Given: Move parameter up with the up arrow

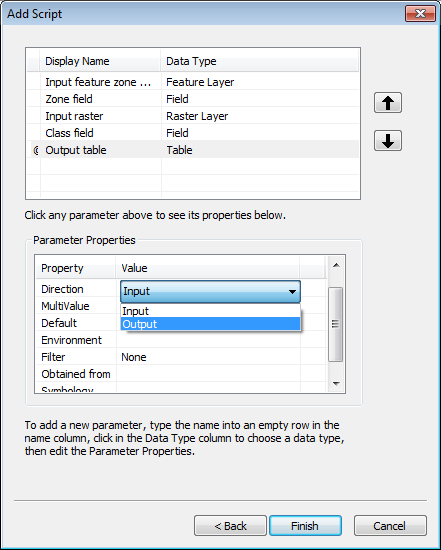Looking at the screenshot, I should click(388, 103).
